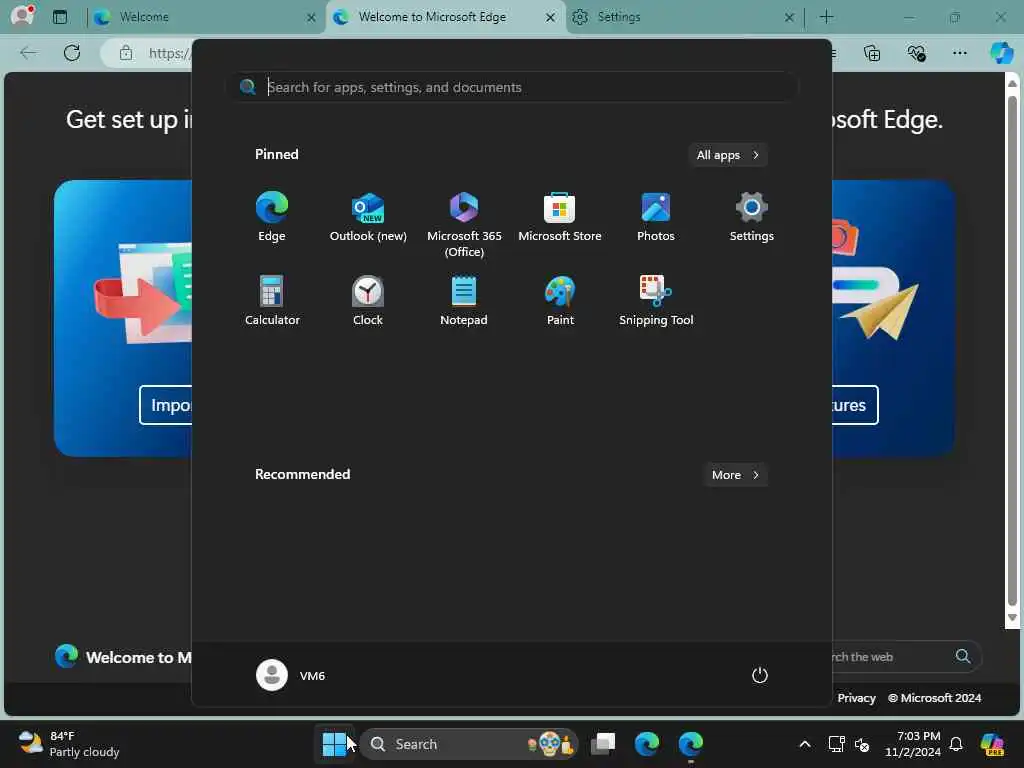Switch to the Welcome tab in Edge

[x=202, y=17]
